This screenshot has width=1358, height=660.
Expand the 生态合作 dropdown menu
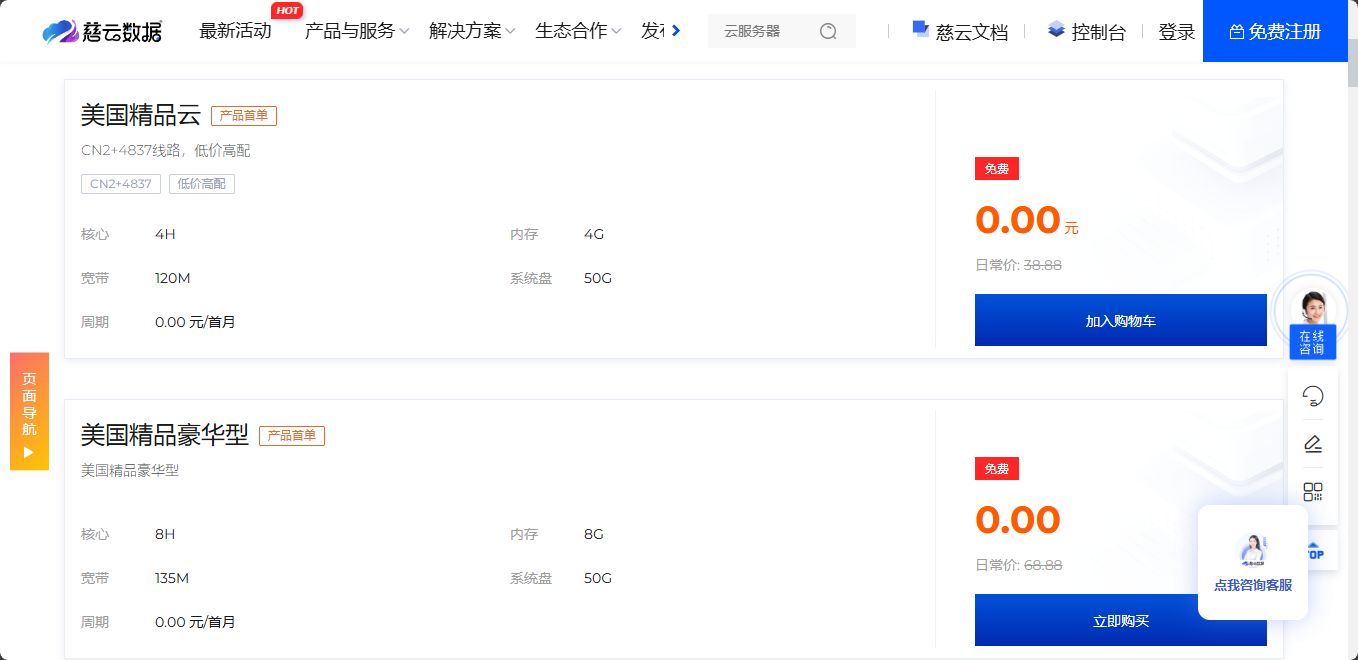tap(578, 31)
